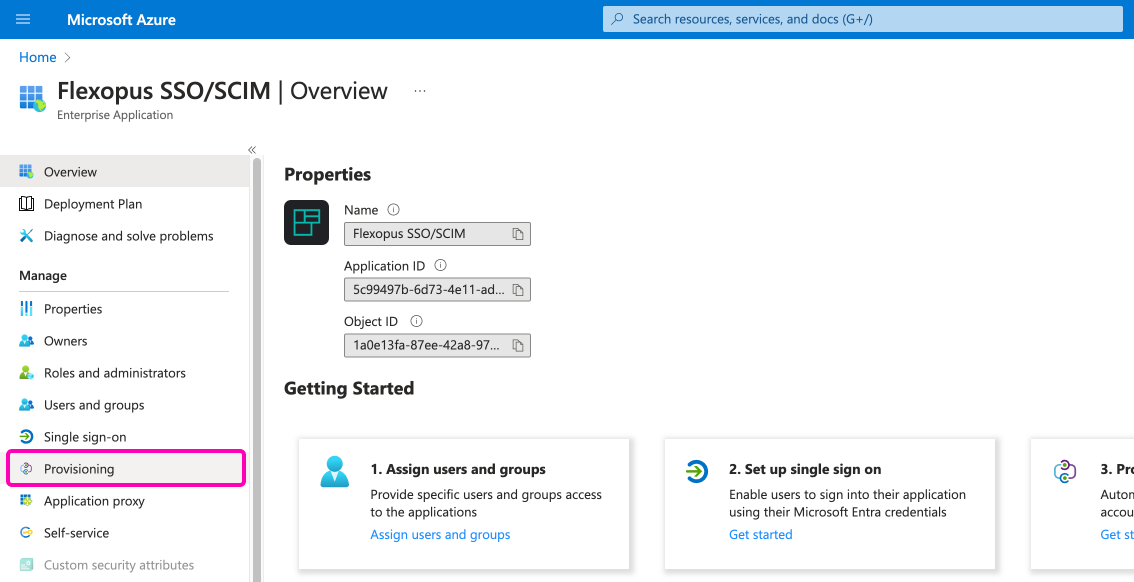Click the Assign users and groups link
Viewport: 1134px width, 582px height.
(x=440, y=535)
